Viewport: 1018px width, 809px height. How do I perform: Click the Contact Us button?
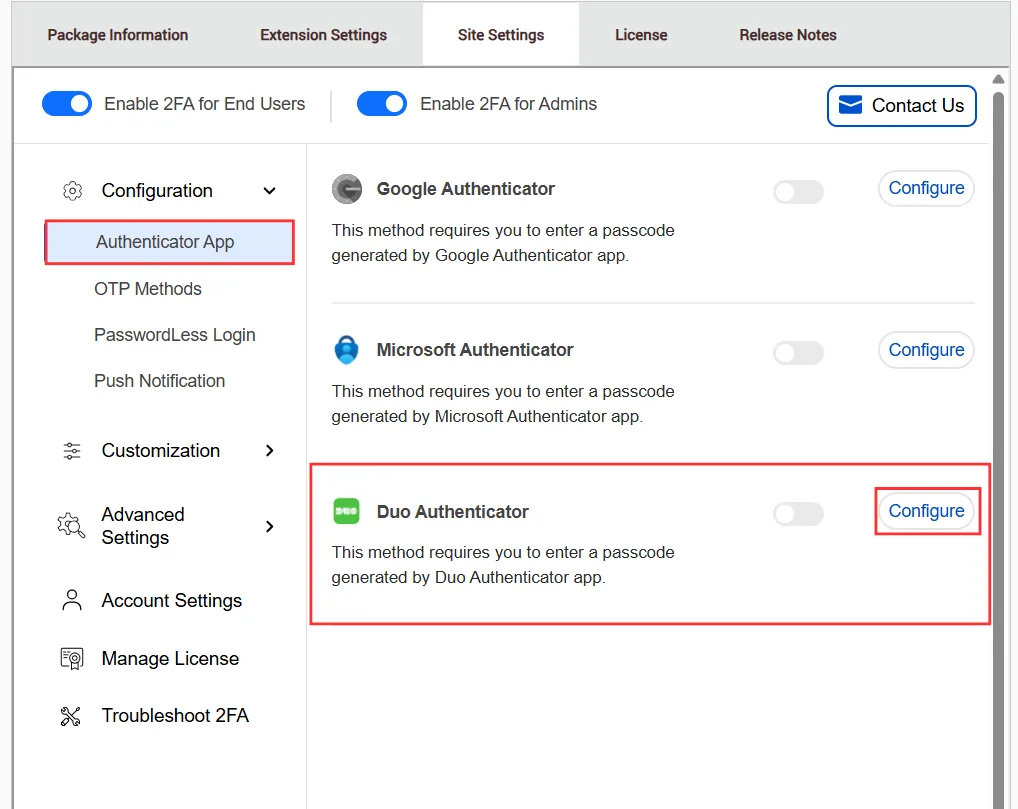[901, 106]
